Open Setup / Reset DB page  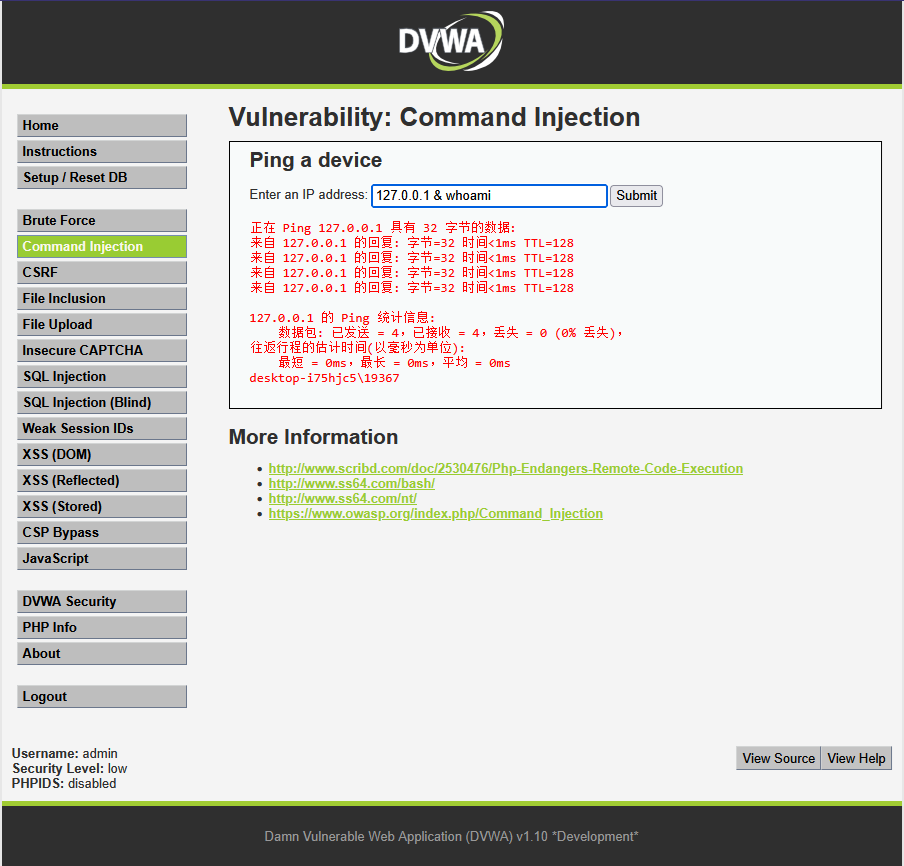tap(102, 178)
